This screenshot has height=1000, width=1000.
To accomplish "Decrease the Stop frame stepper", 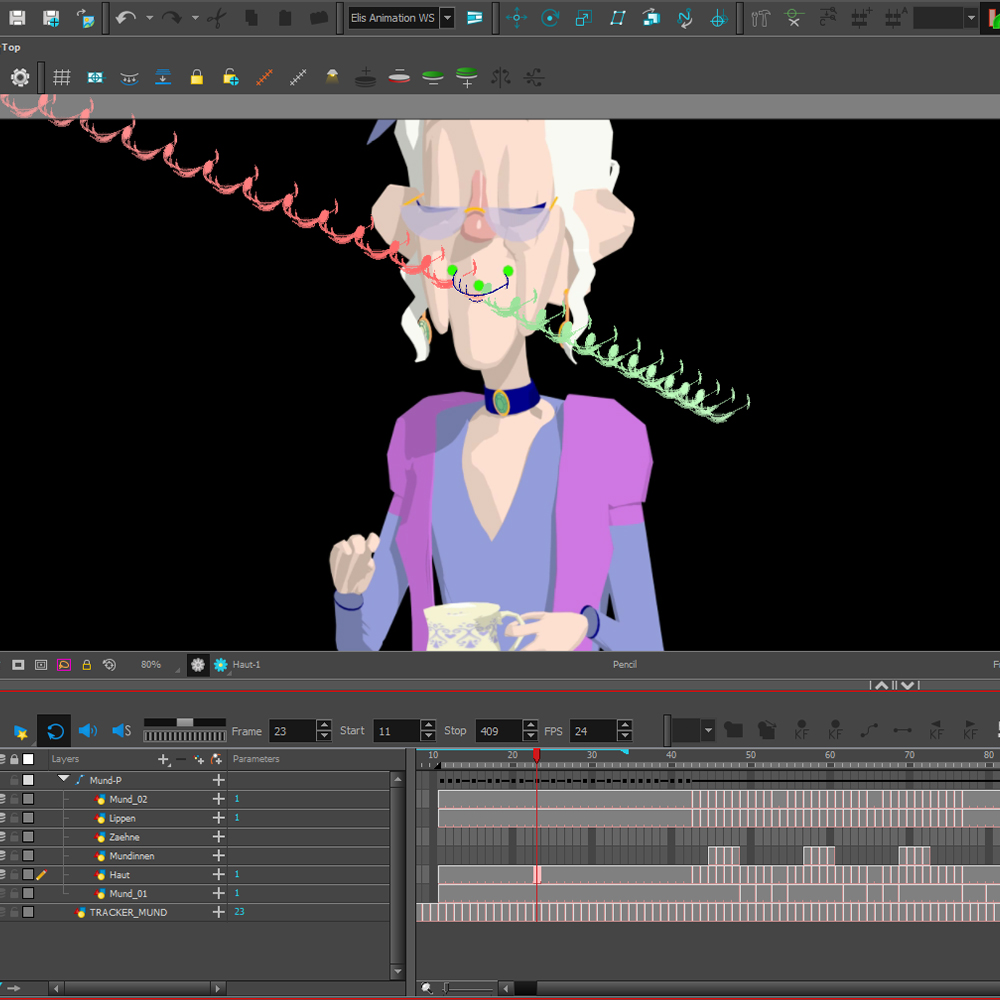I will tap(530, 737).
